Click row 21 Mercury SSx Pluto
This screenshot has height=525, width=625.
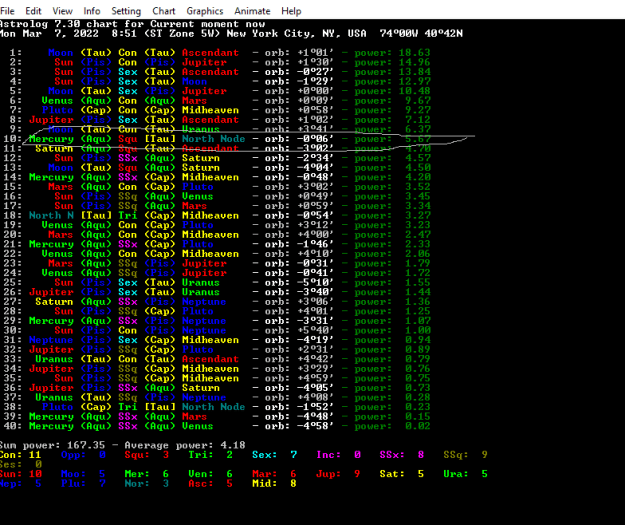tap(217, 244)
